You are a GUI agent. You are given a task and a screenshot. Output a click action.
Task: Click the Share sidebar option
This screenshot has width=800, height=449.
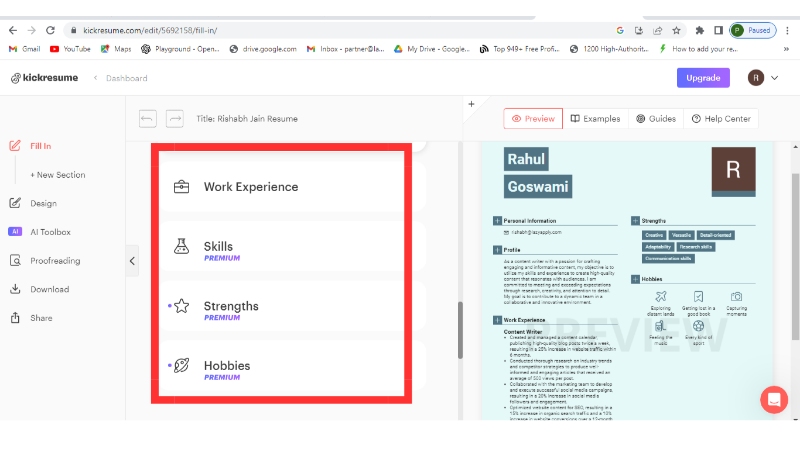tap(41, 318)
